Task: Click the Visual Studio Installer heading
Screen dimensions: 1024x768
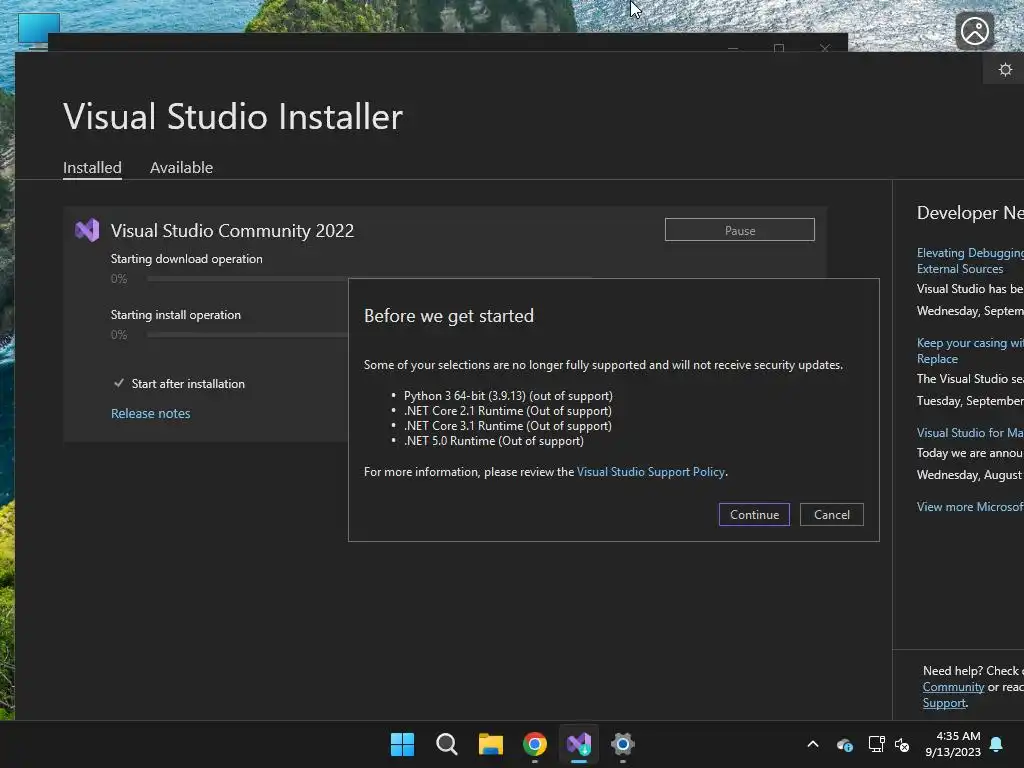Action: click(232, 117)
